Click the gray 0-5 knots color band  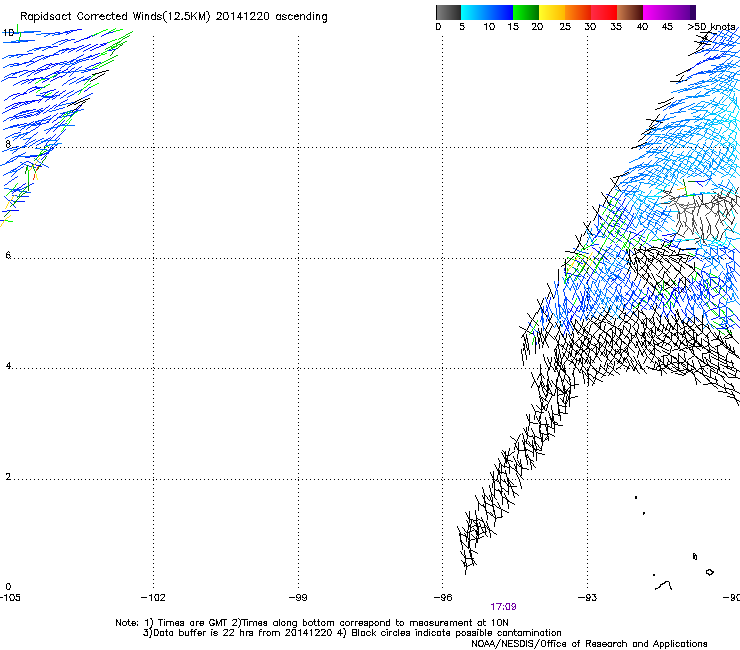click(448, 12)
